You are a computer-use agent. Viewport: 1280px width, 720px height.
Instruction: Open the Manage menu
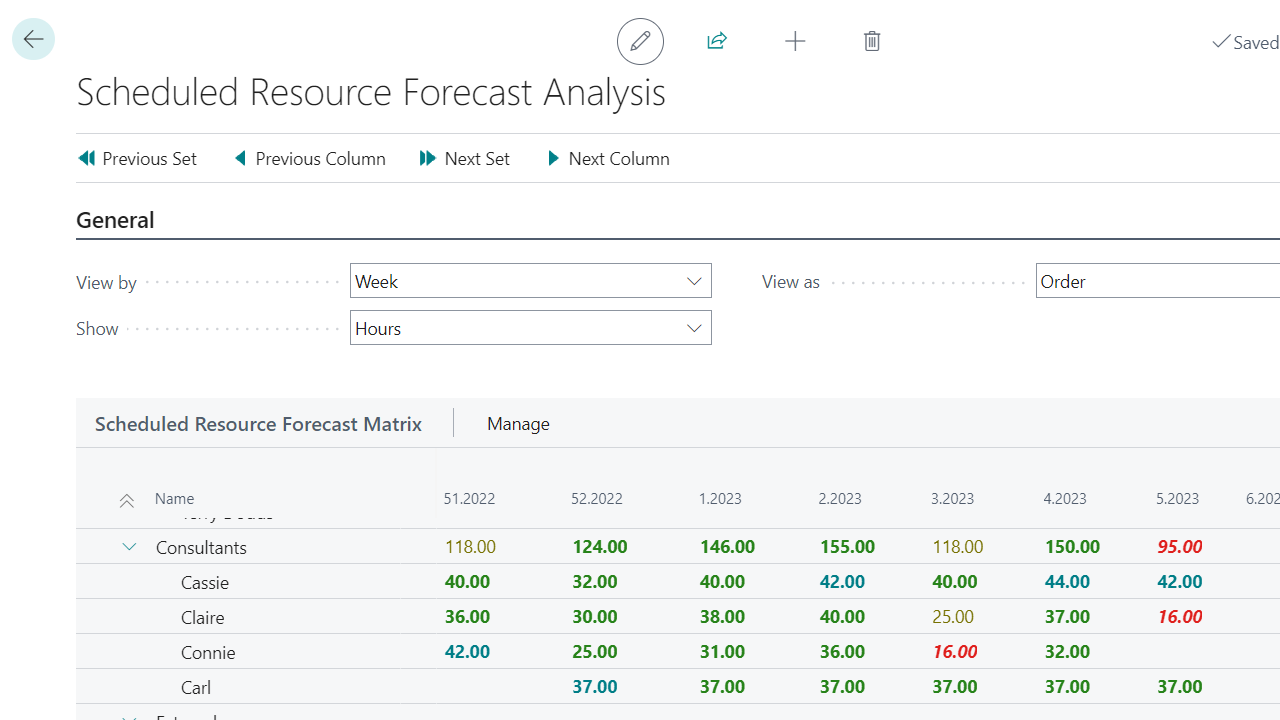518,424
